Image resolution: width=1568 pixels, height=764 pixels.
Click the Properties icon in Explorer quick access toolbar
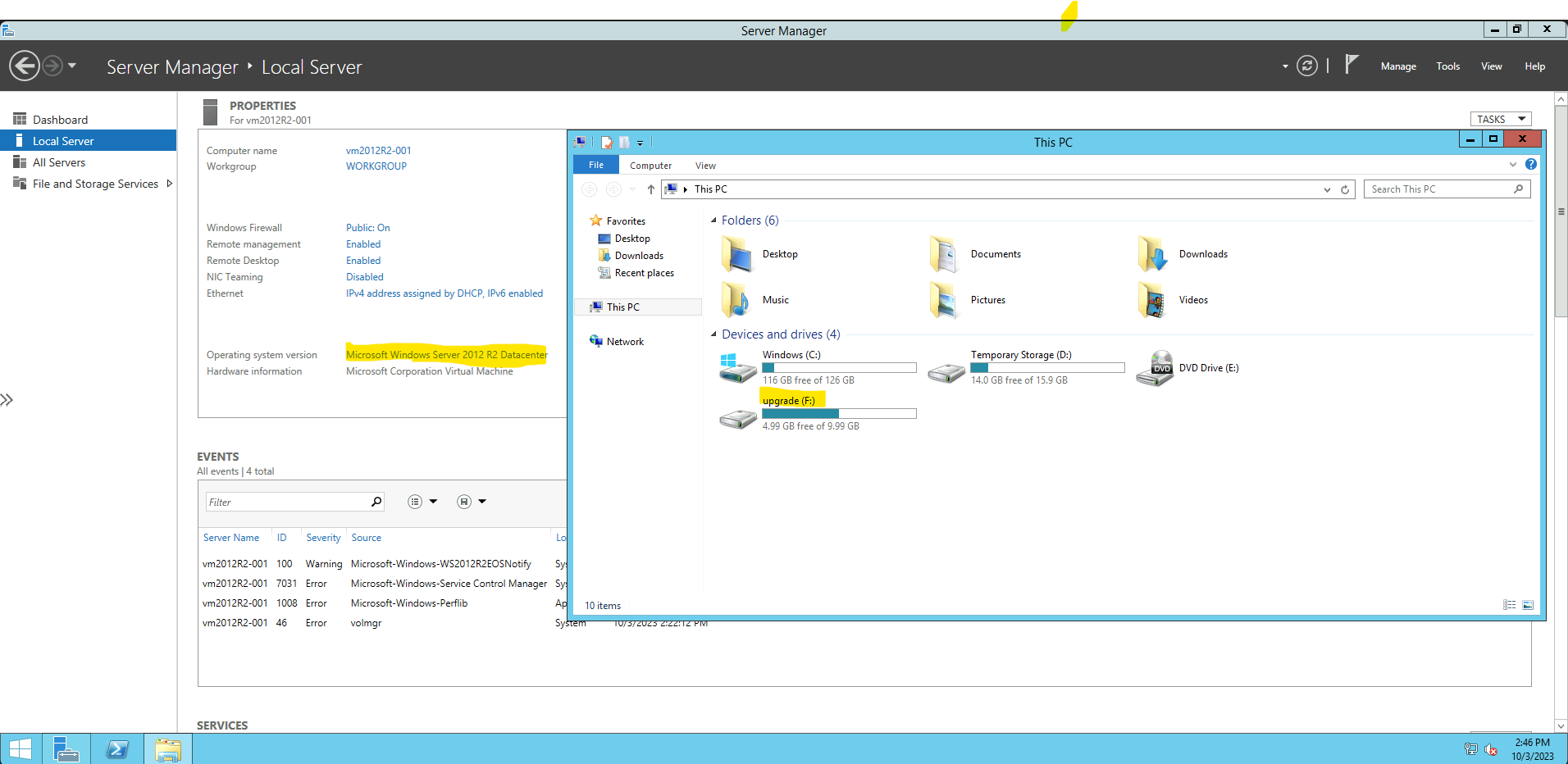(x=607, y=142)
